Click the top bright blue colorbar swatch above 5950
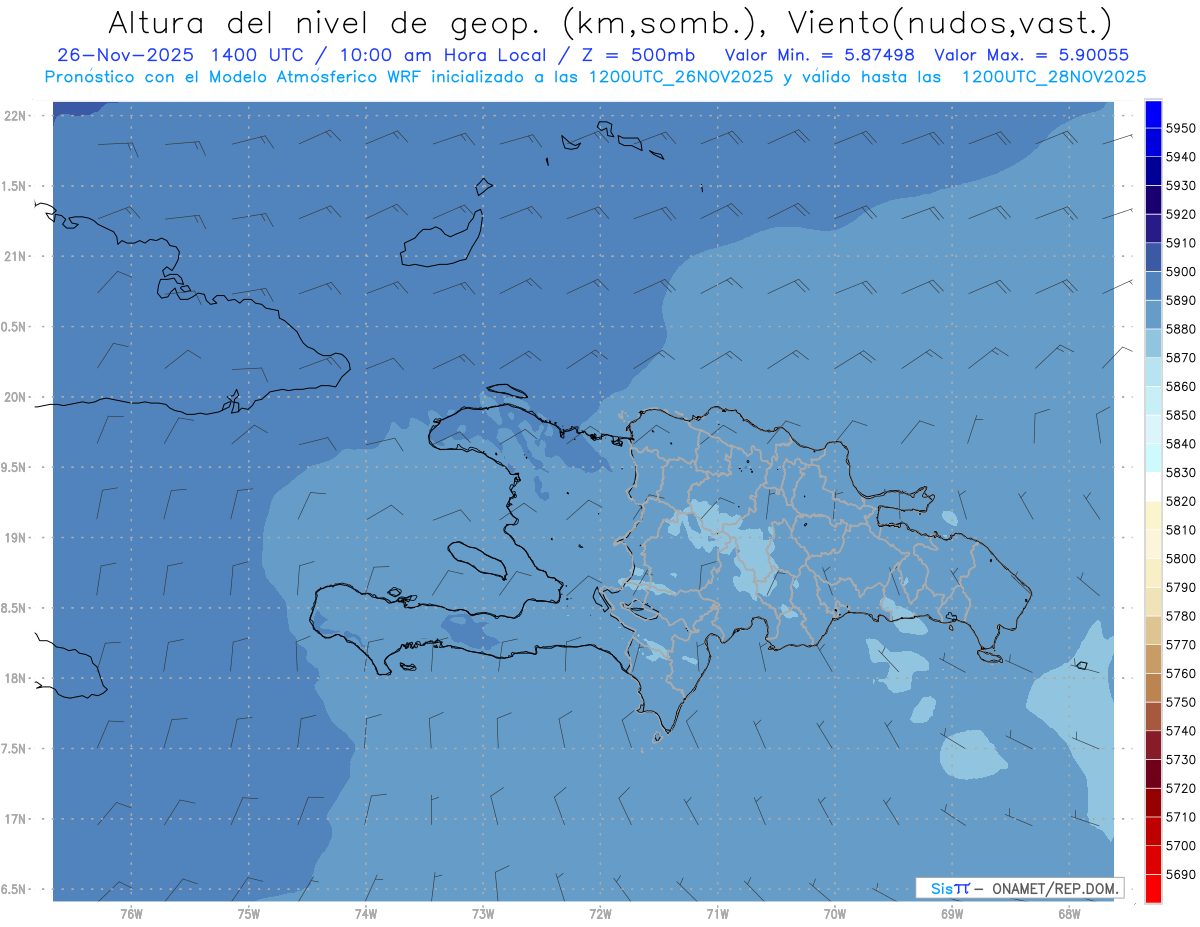This screenshot has height=927, width=1200. click(x=1153, y=113)
